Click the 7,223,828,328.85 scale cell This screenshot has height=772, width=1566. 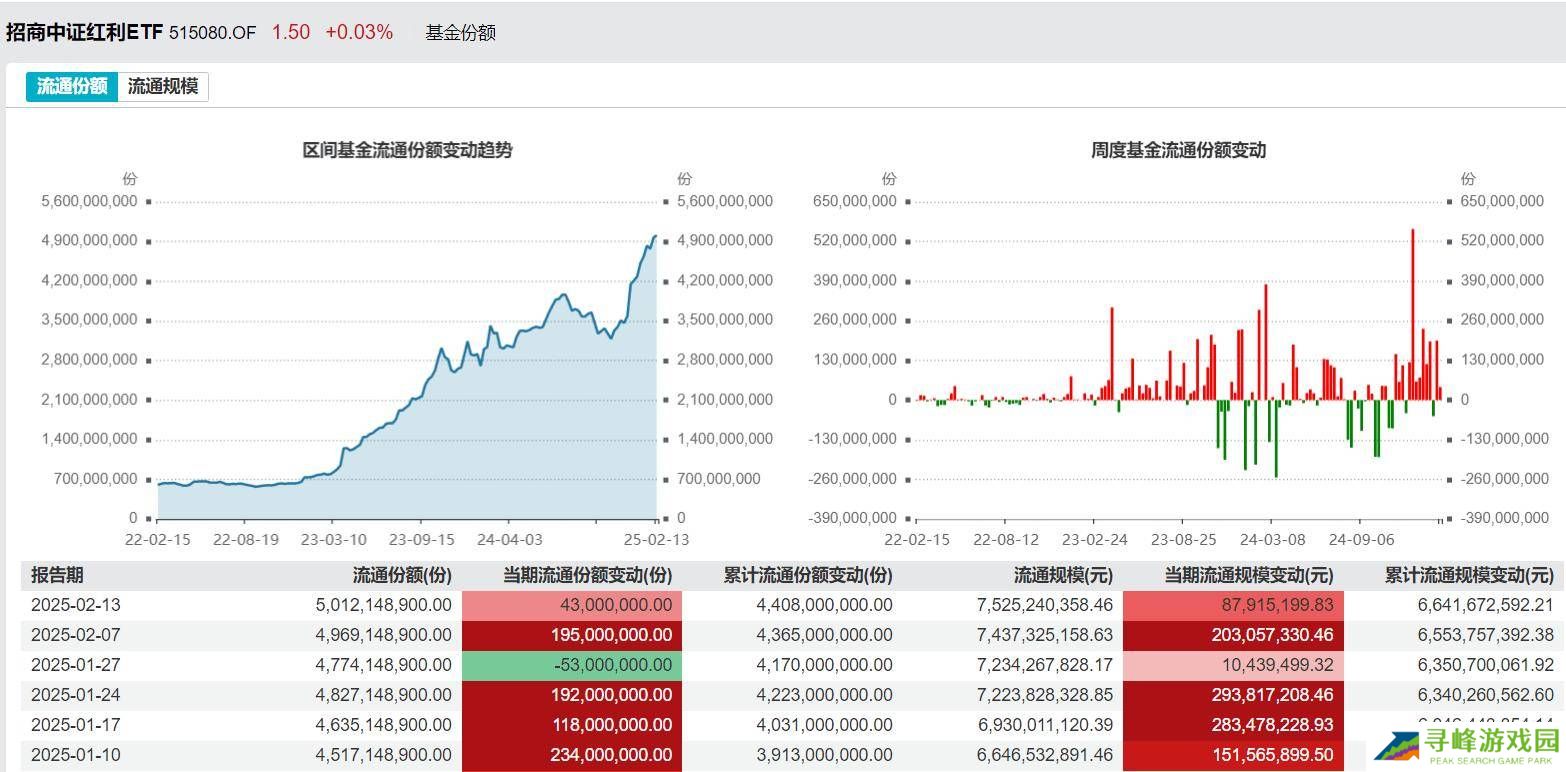(1045, 695)
